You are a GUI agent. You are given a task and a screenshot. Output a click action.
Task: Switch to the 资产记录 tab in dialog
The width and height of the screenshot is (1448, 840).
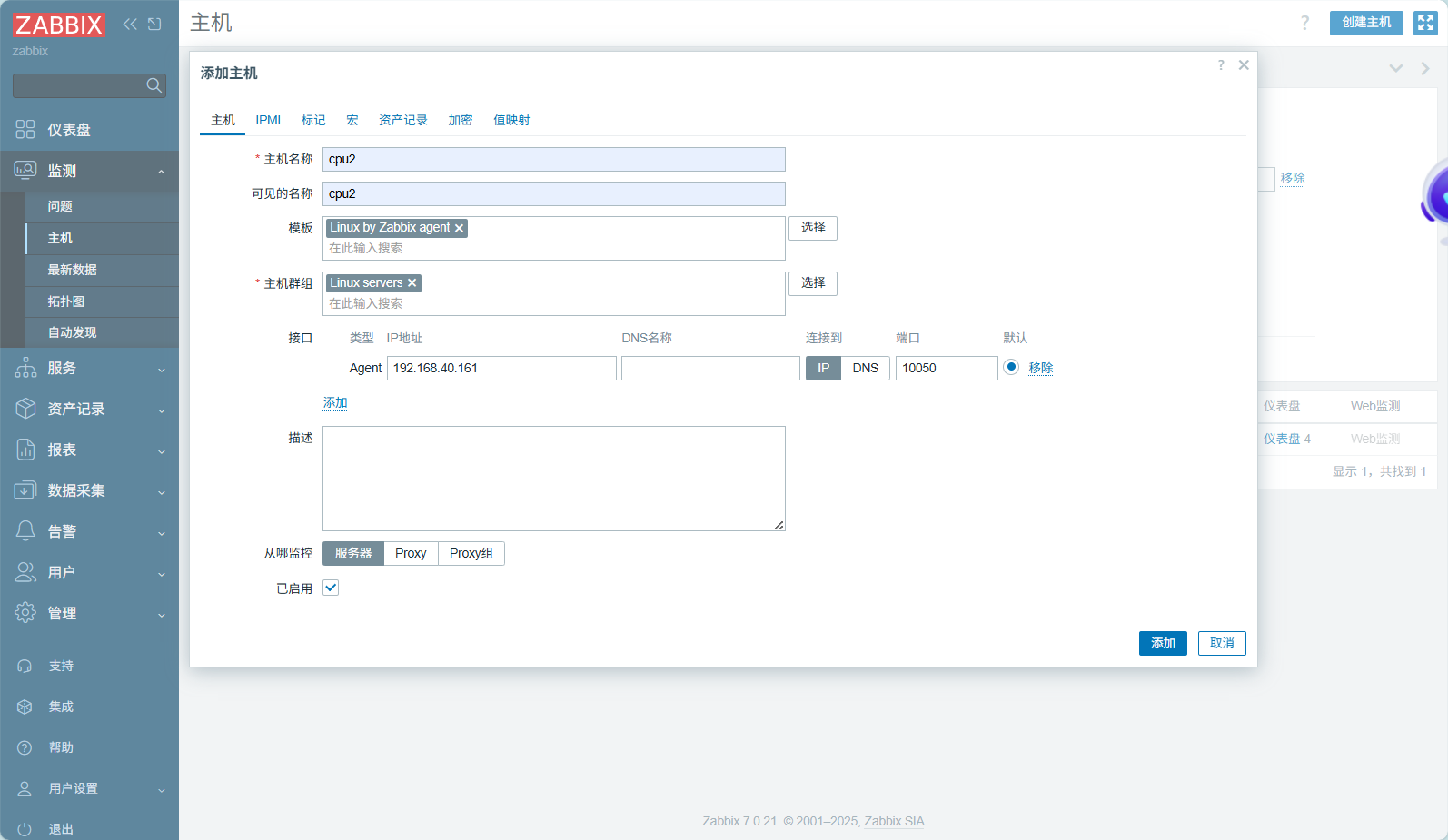403,120
